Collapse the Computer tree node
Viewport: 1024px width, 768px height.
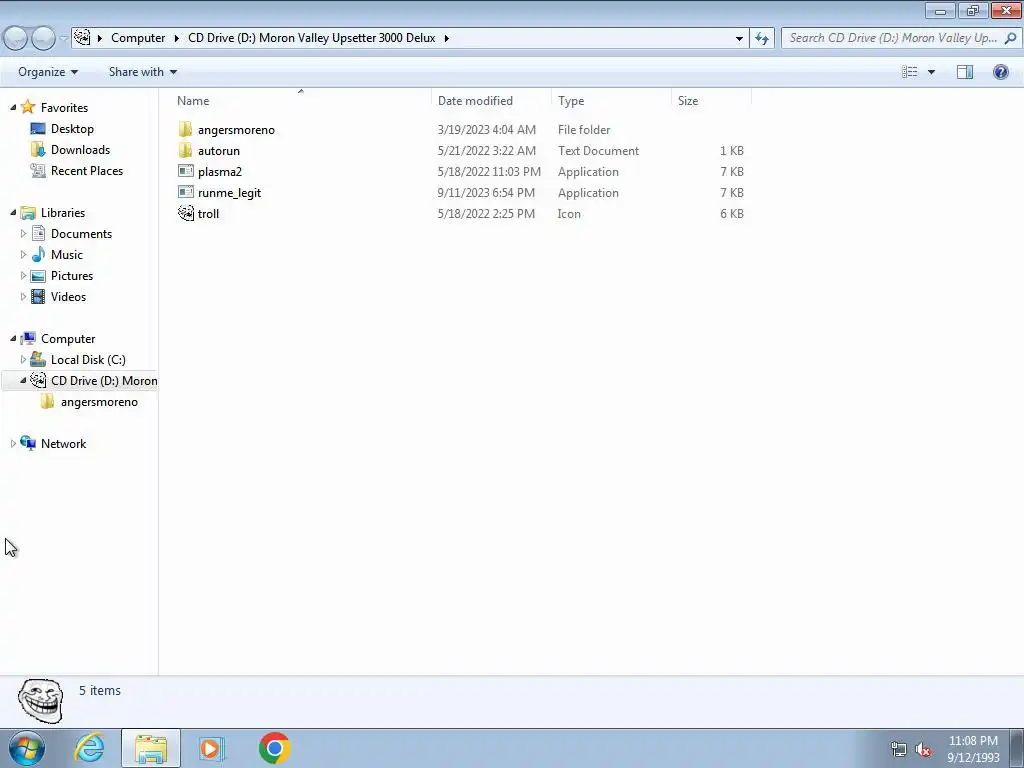(x=13, y=338)
